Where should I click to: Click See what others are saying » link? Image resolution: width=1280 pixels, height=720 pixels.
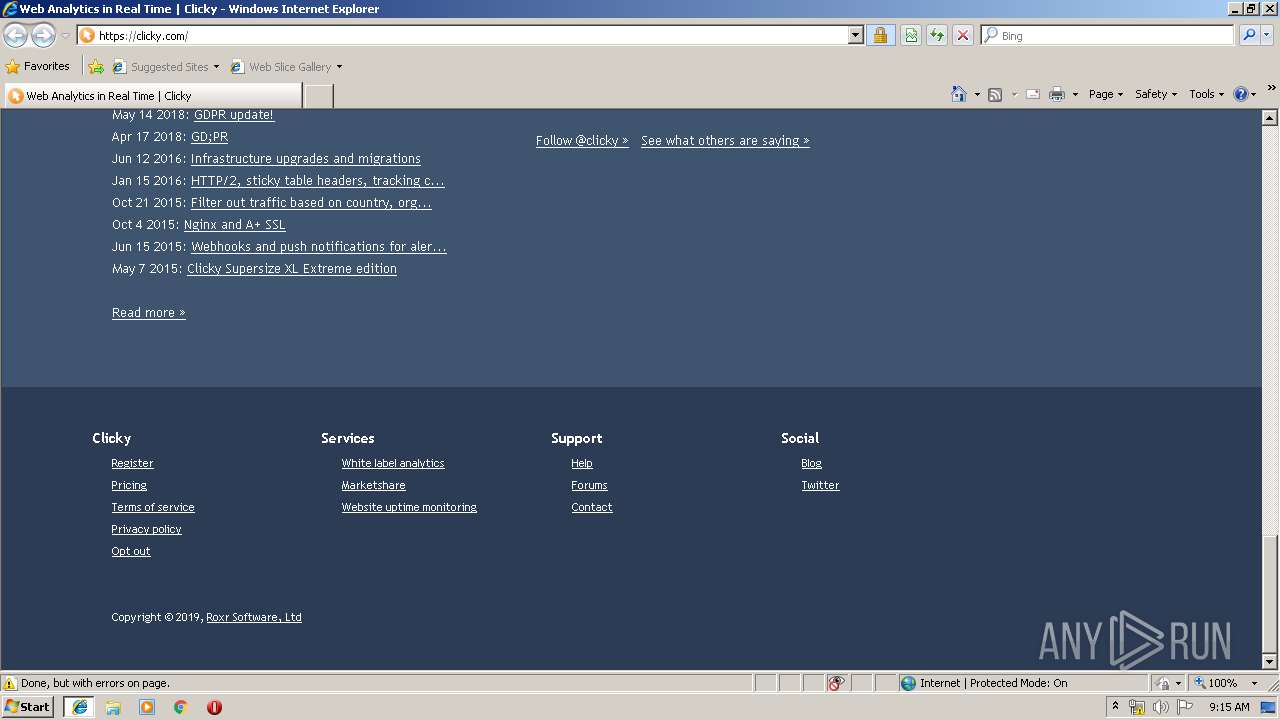point(725,141)
